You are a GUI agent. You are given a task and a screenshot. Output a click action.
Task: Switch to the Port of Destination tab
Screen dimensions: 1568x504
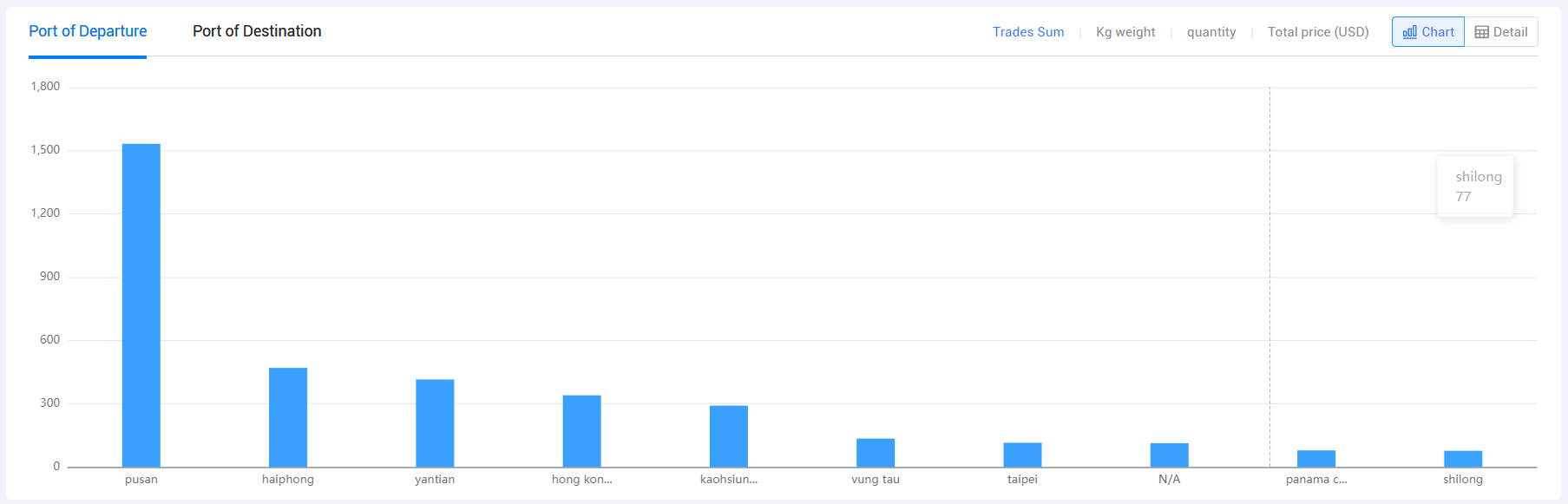(x=257, y=31)
